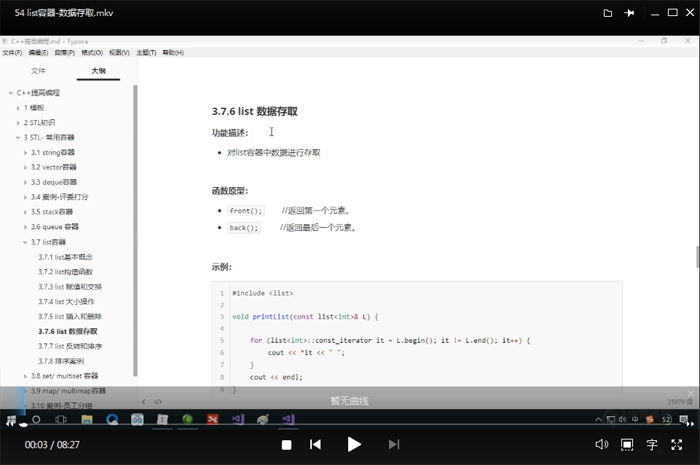Image resolution: width=700 pixels, height=465 pixels.
Task: Collapse the 3.7 list容器 section
Action: point(25,242)
